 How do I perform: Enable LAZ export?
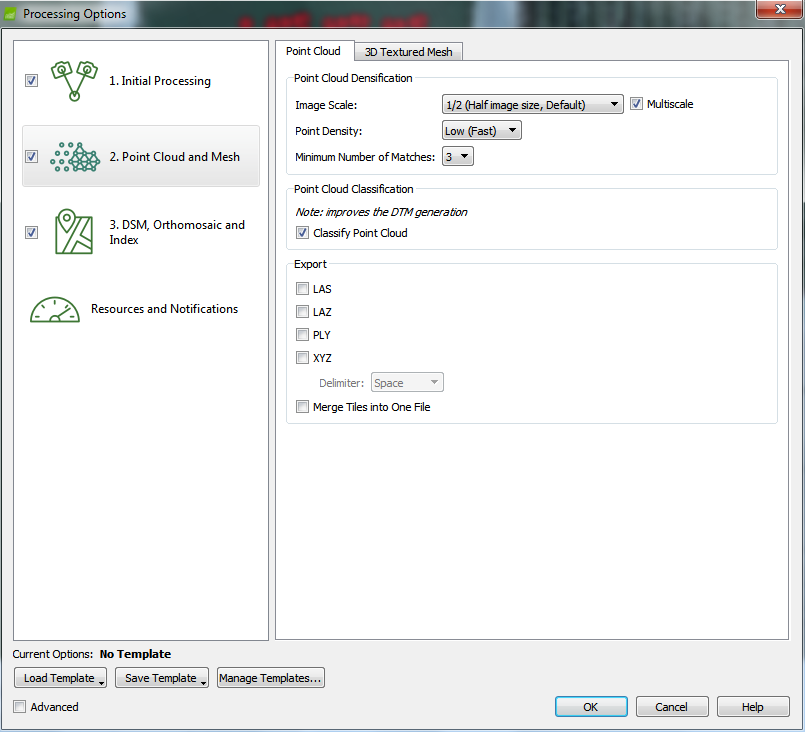pos(302,312)
